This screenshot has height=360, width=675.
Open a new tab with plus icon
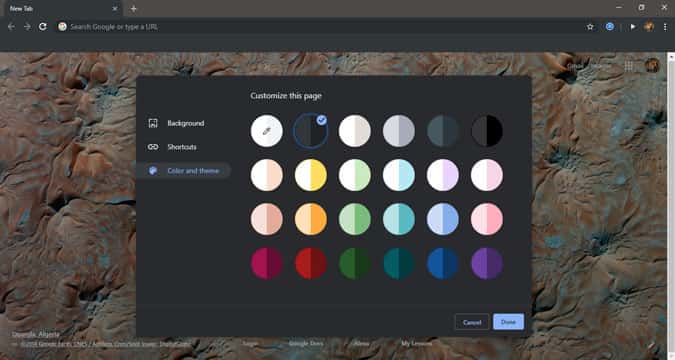[133, 9]
